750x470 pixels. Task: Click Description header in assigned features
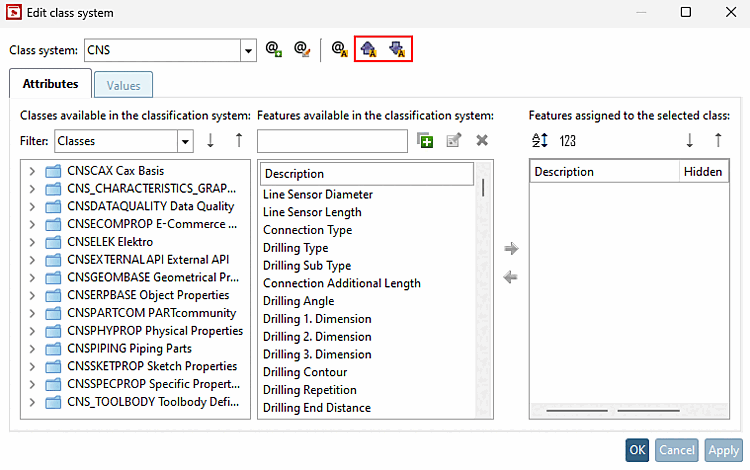tap(605, 172)
